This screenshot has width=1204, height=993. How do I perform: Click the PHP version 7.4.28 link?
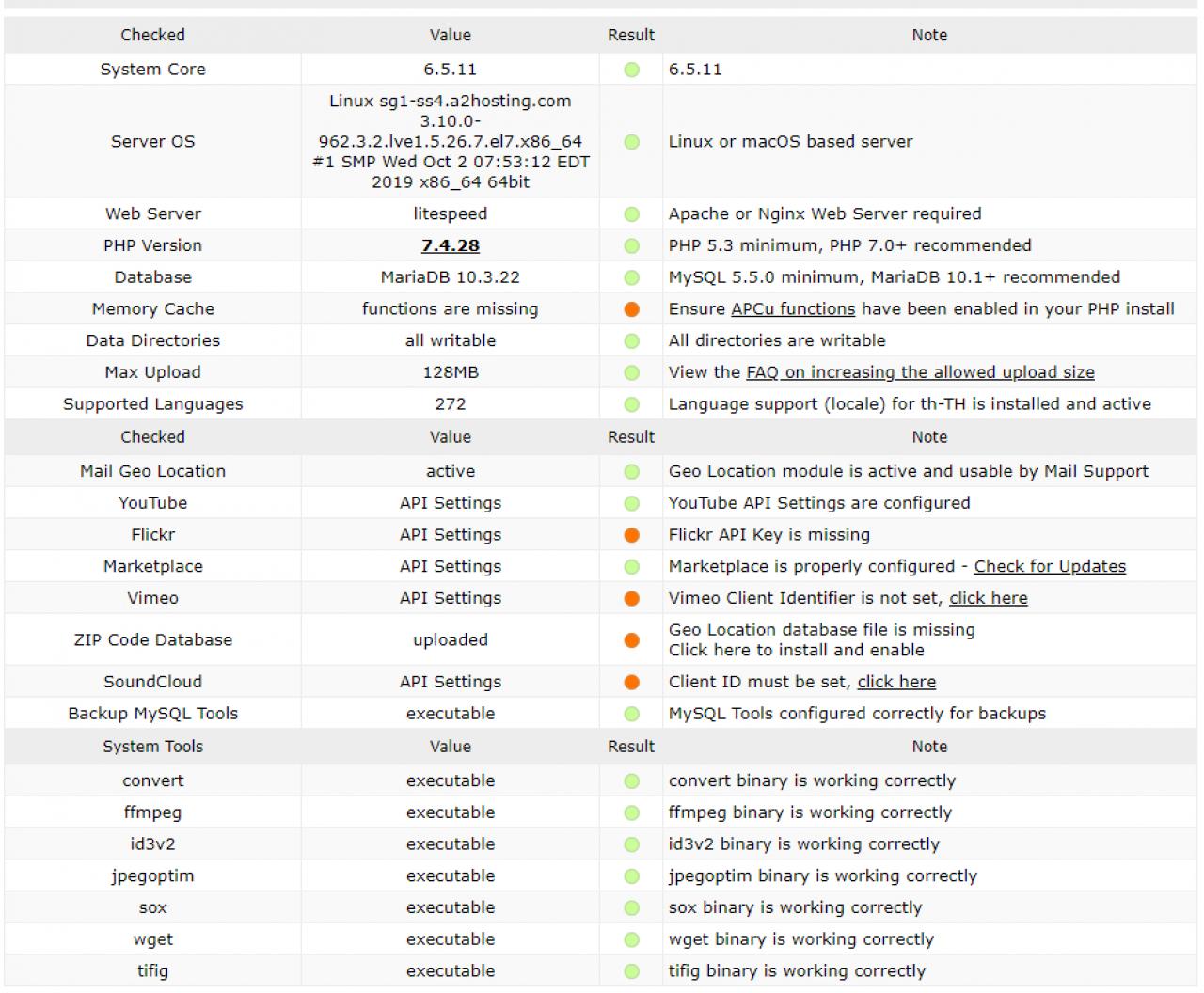(x=450, y=245)
